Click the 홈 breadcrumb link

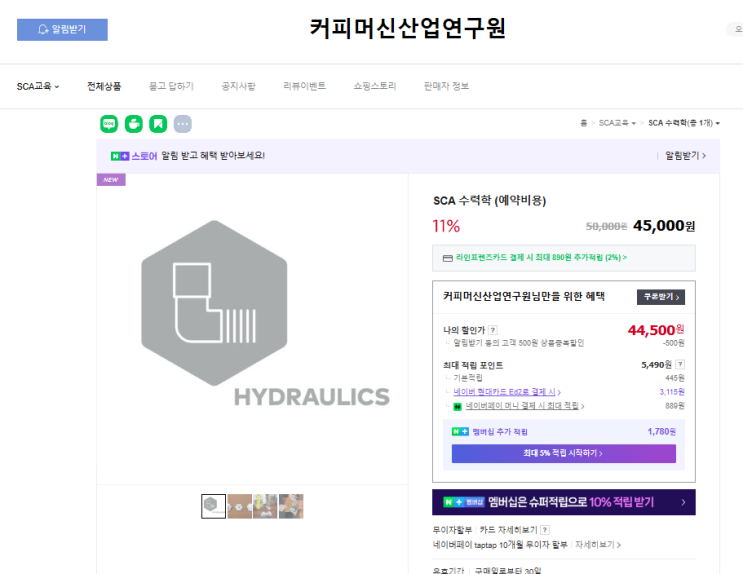pos(584,123)
